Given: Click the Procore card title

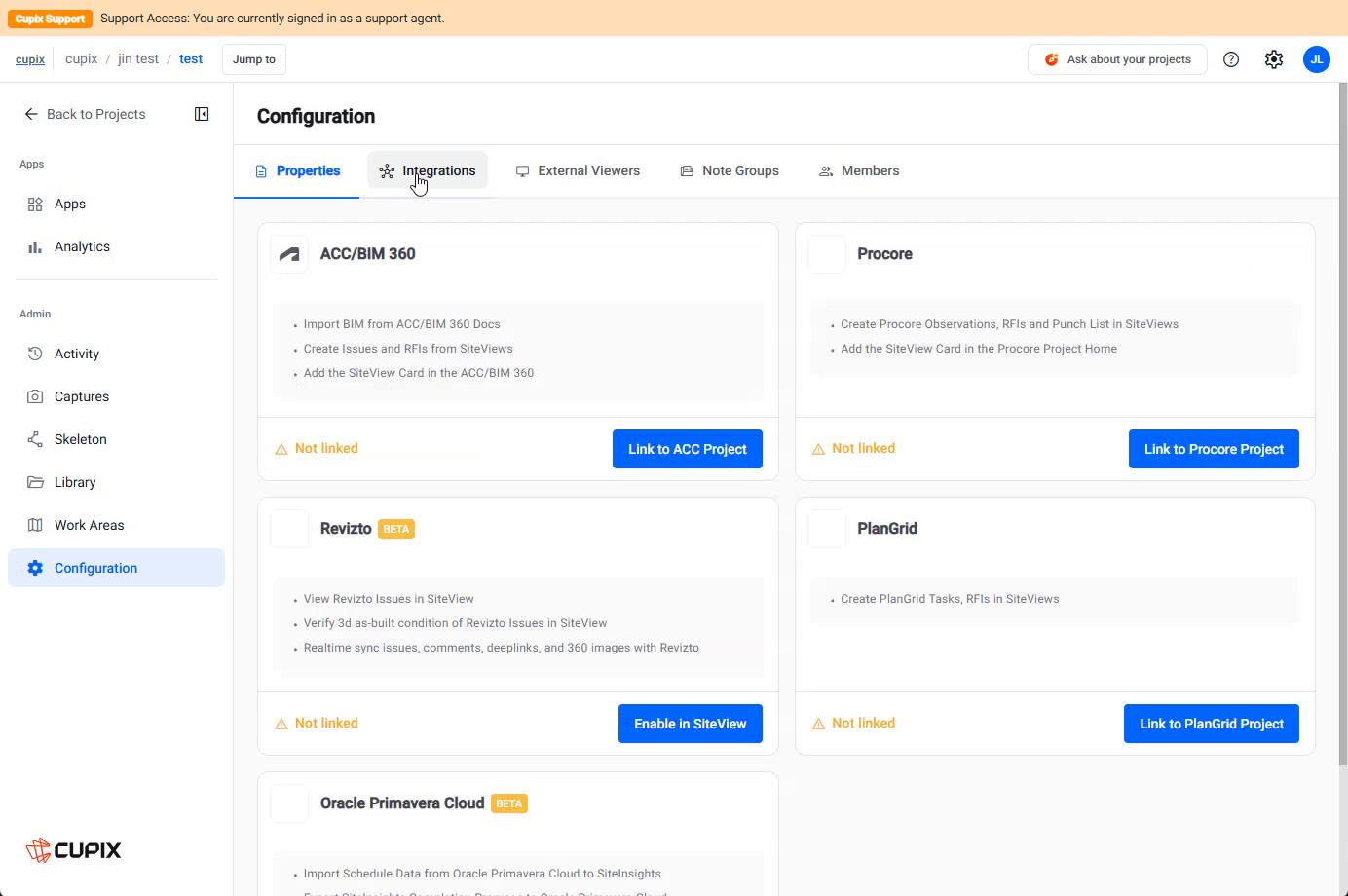Looking at the screenshot, I should [884, 254].
